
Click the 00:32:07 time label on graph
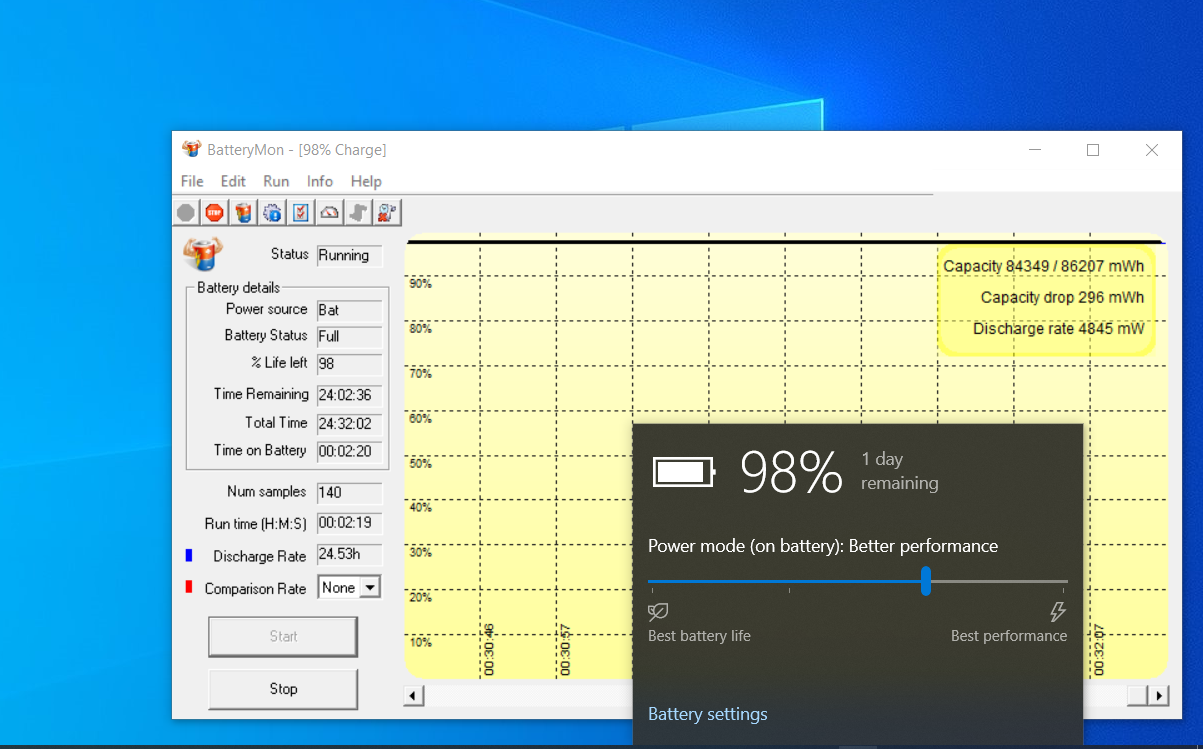[x=1099, y=650]
